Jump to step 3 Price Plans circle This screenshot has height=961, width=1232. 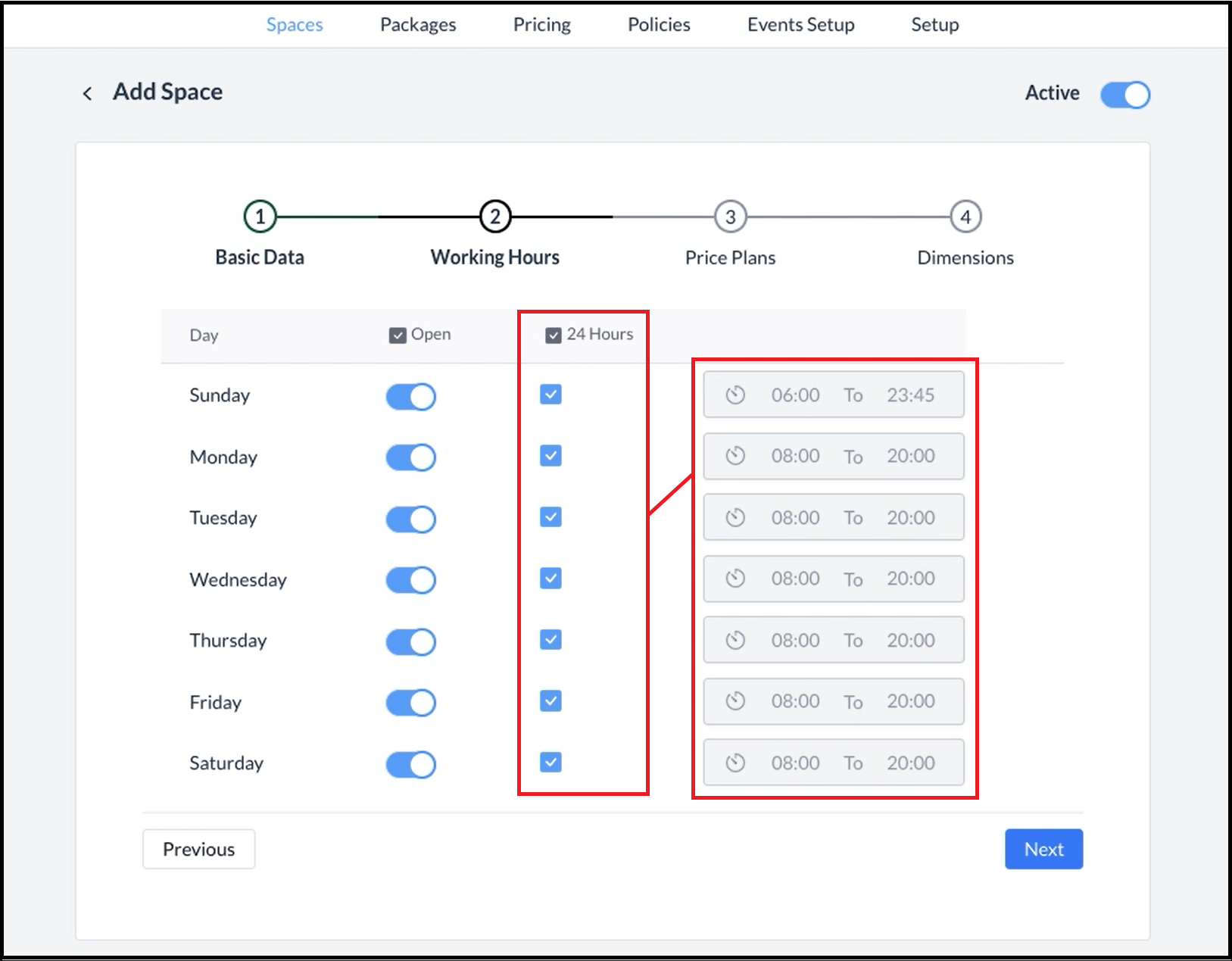click(x=730, y=217)
